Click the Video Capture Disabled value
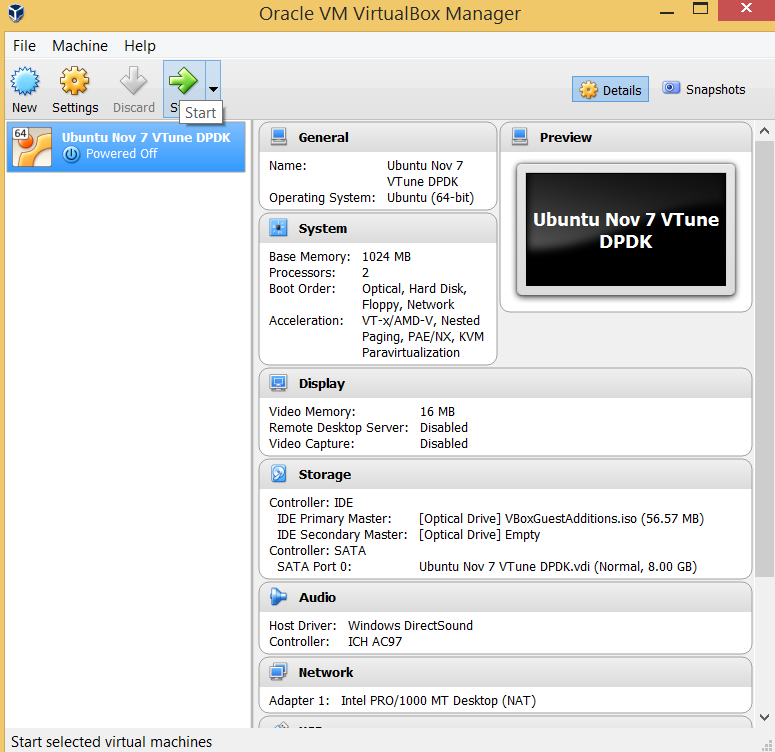Image resolution: width=775 pixels, height=752 pixels. [444, 443]
